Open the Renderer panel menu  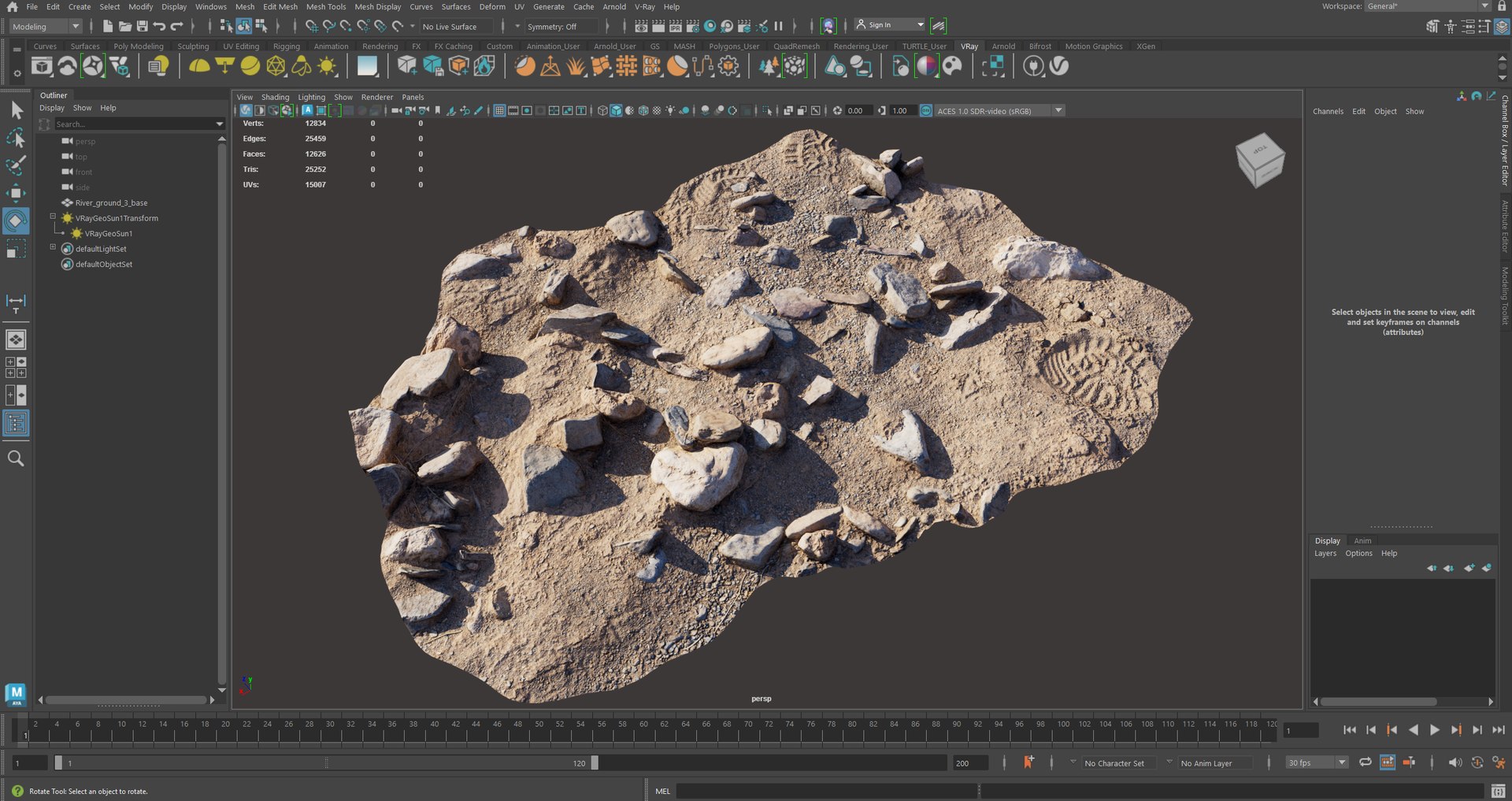tap(377, 98)
